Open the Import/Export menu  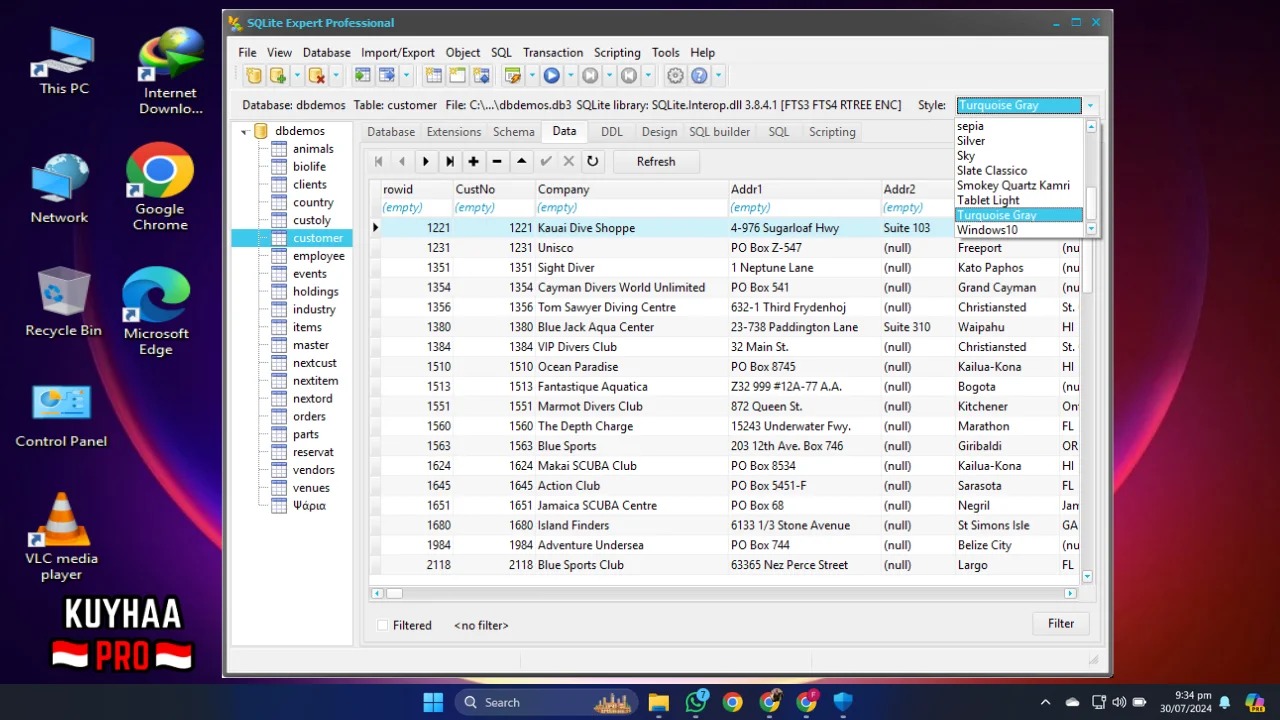pyautogui.click(x=398, y=52)
